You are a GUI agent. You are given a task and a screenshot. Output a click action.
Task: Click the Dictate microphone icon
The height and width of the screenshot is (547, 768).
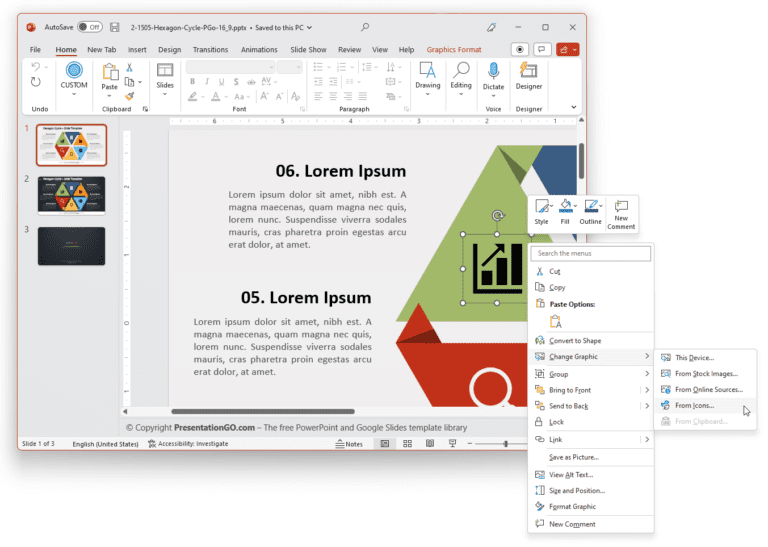pos(493,71)
